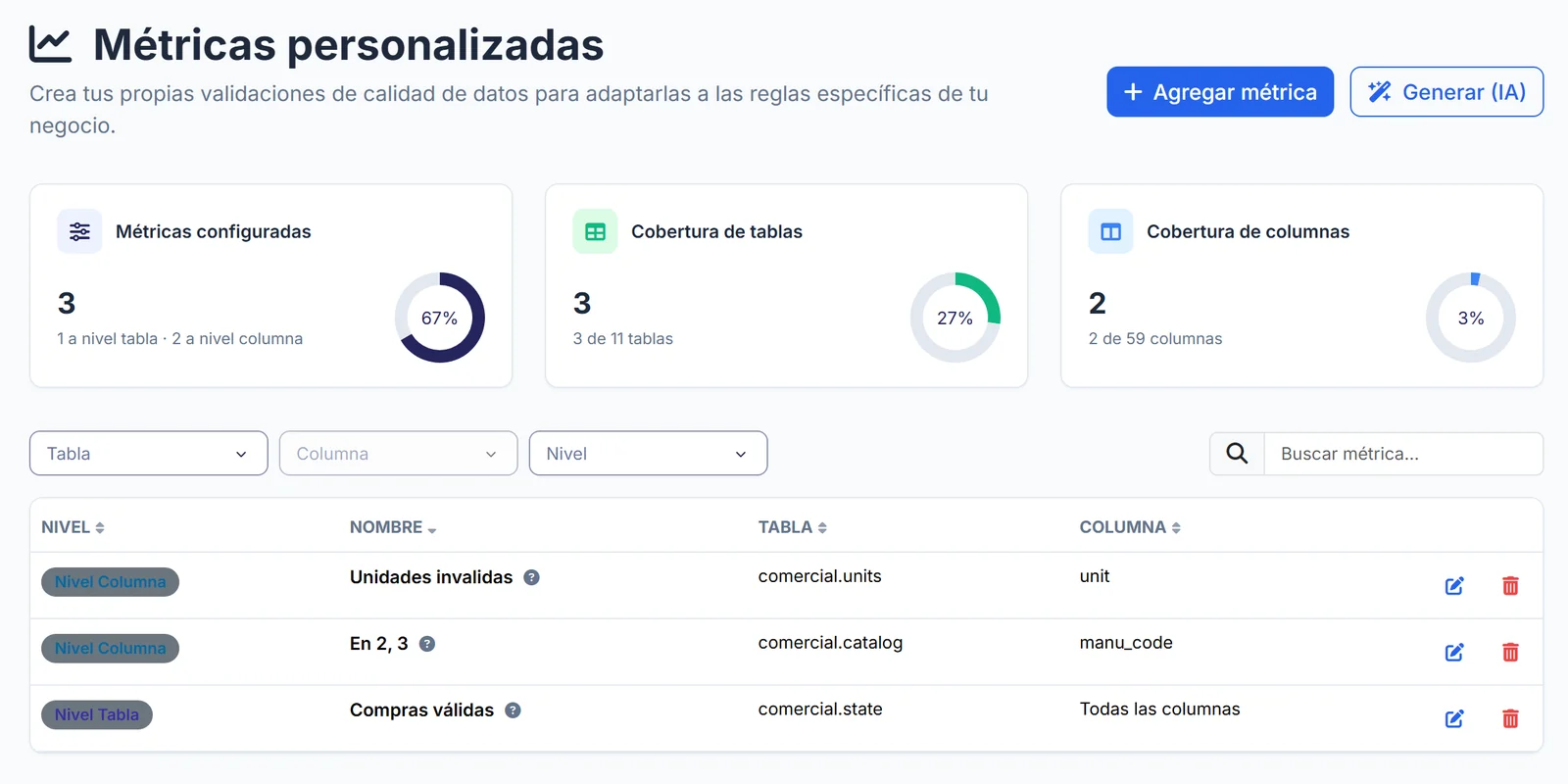Click the Buscar métrica search field

point(1403,454)
